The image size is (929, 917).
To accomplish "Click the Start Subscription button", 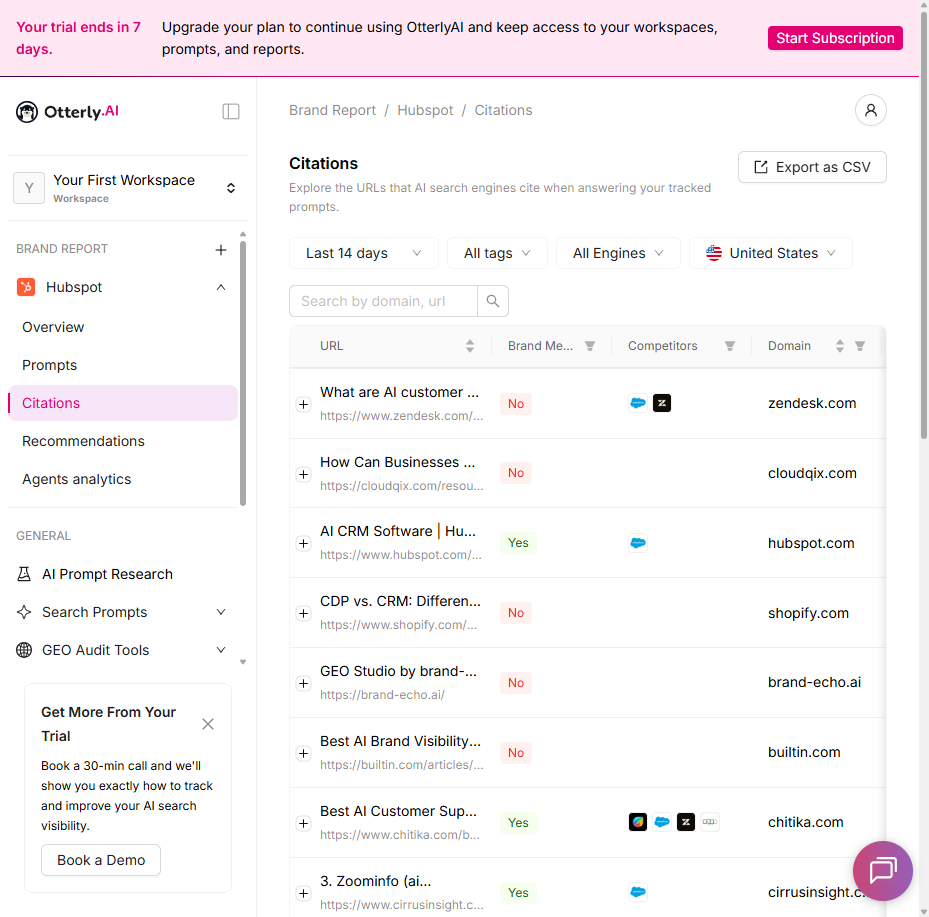I will click(x=835, y=38).
